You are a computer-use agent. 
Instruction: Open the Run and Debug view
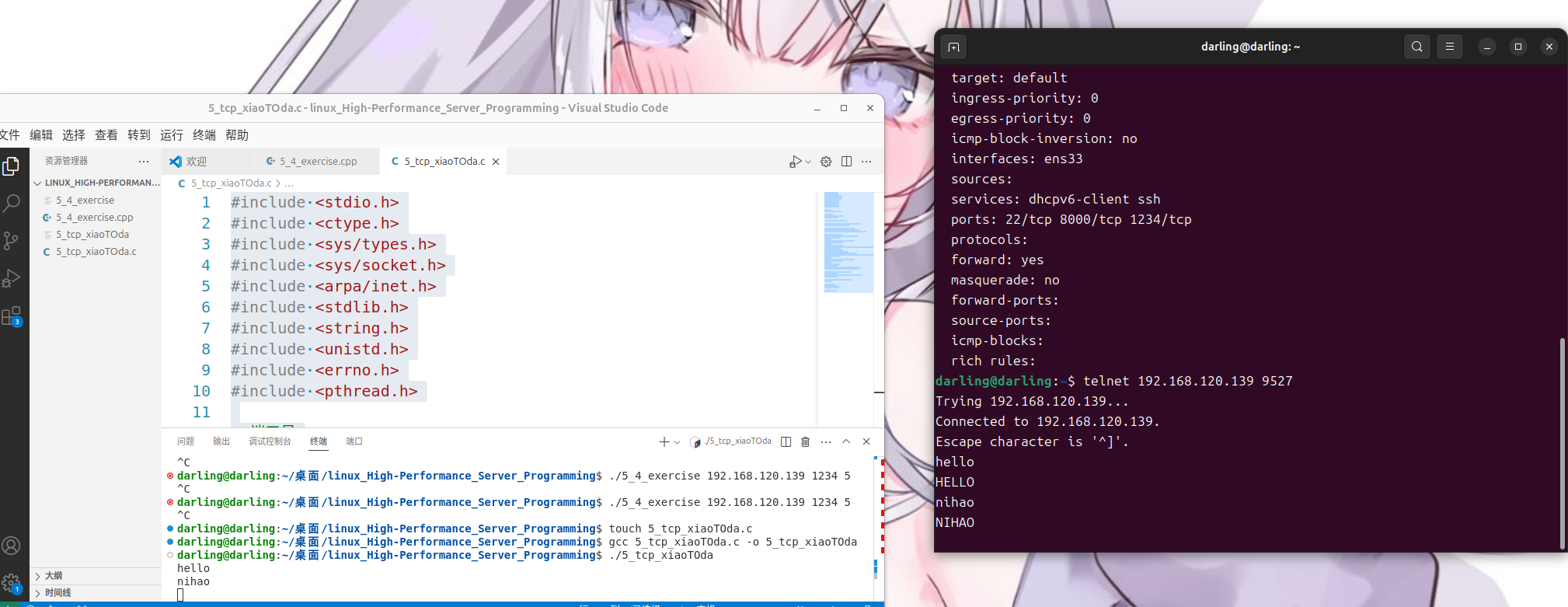pos(11,278)
